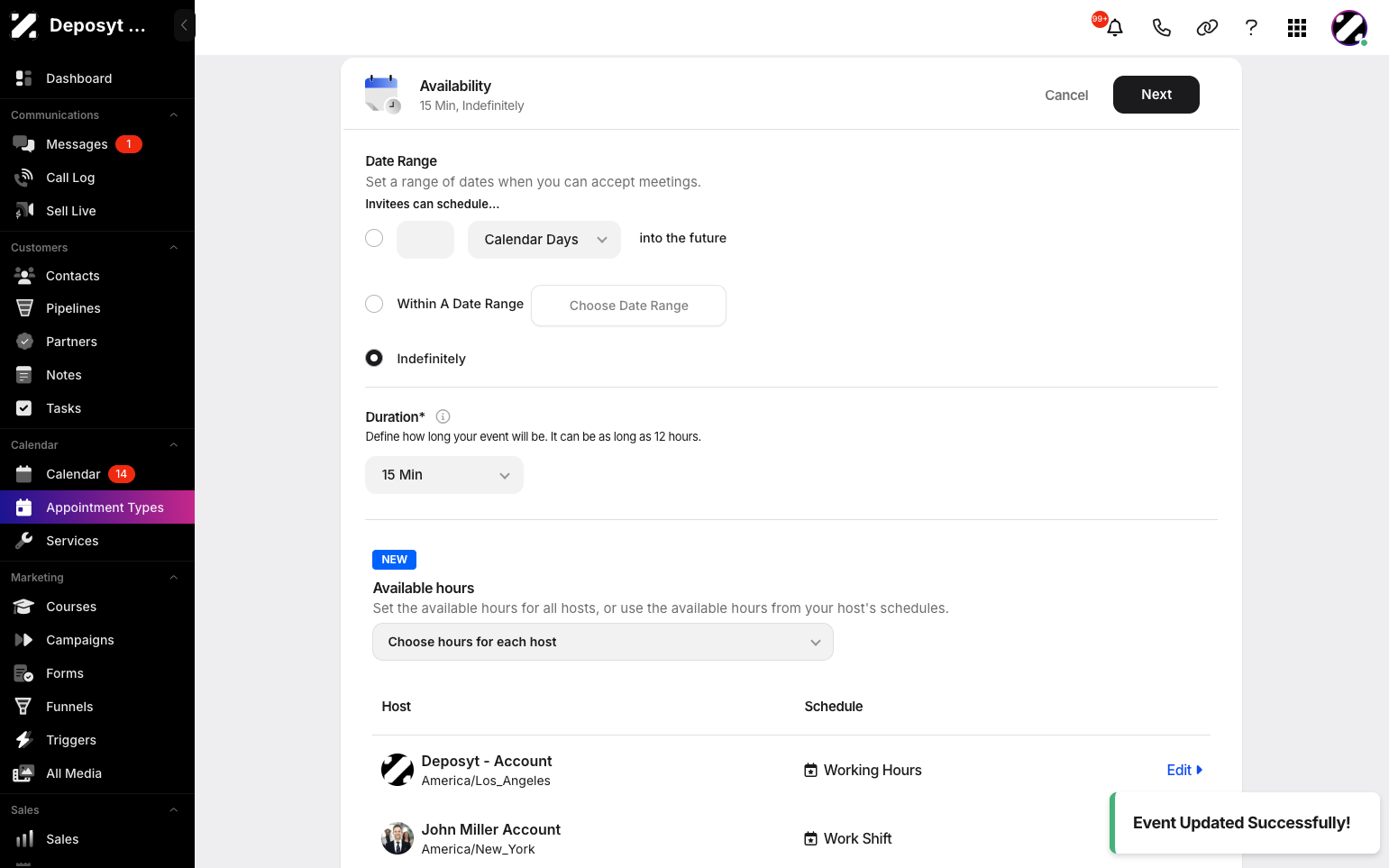This screenshot has height=868, width=1389.
Task: Click the number of days input field
Action: pos(425,240)
